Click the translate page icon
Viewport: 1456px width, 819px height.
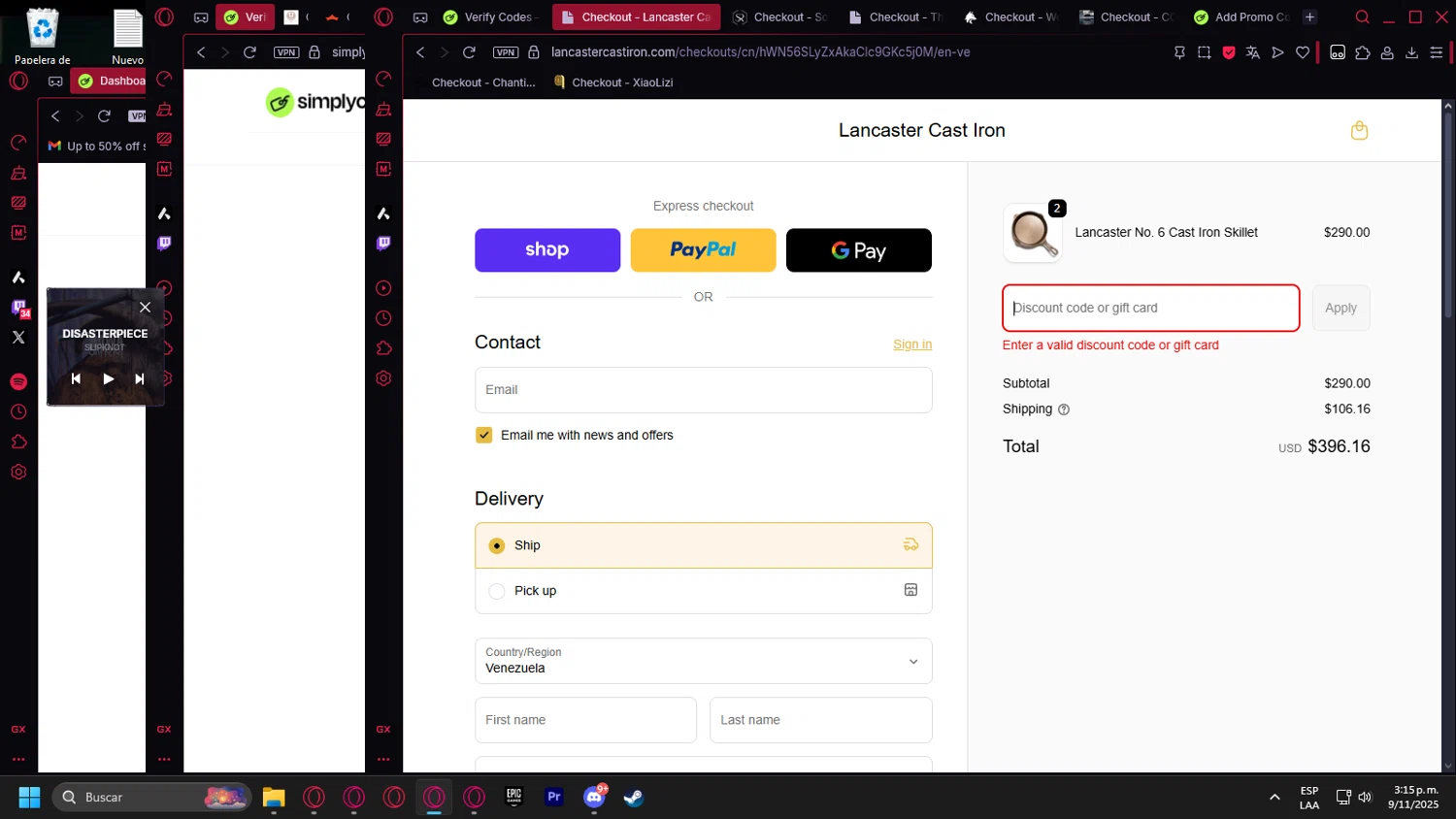[x=1253, y=52]
